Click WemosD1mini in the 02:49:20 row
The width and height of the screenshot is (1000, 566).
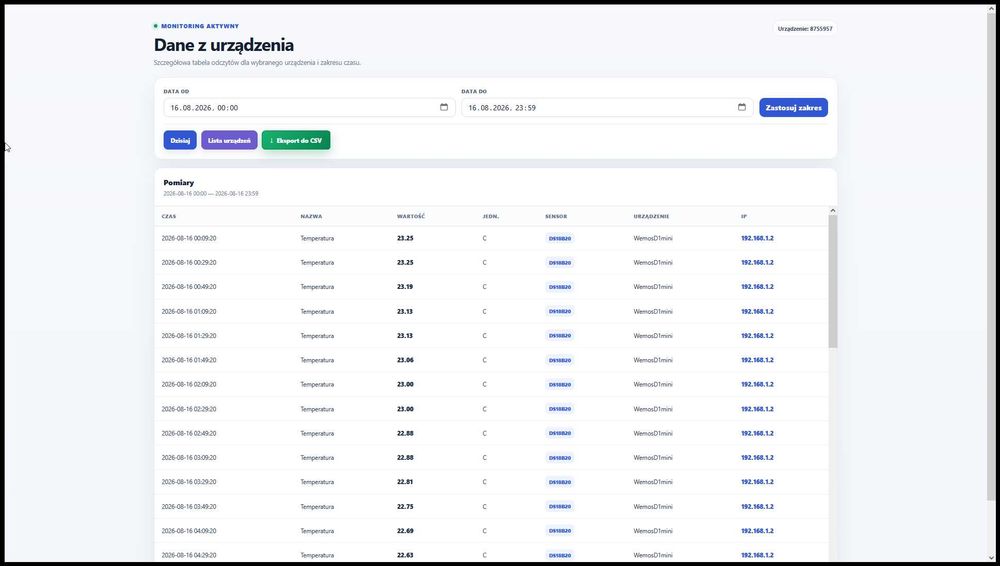pos(652,433)
